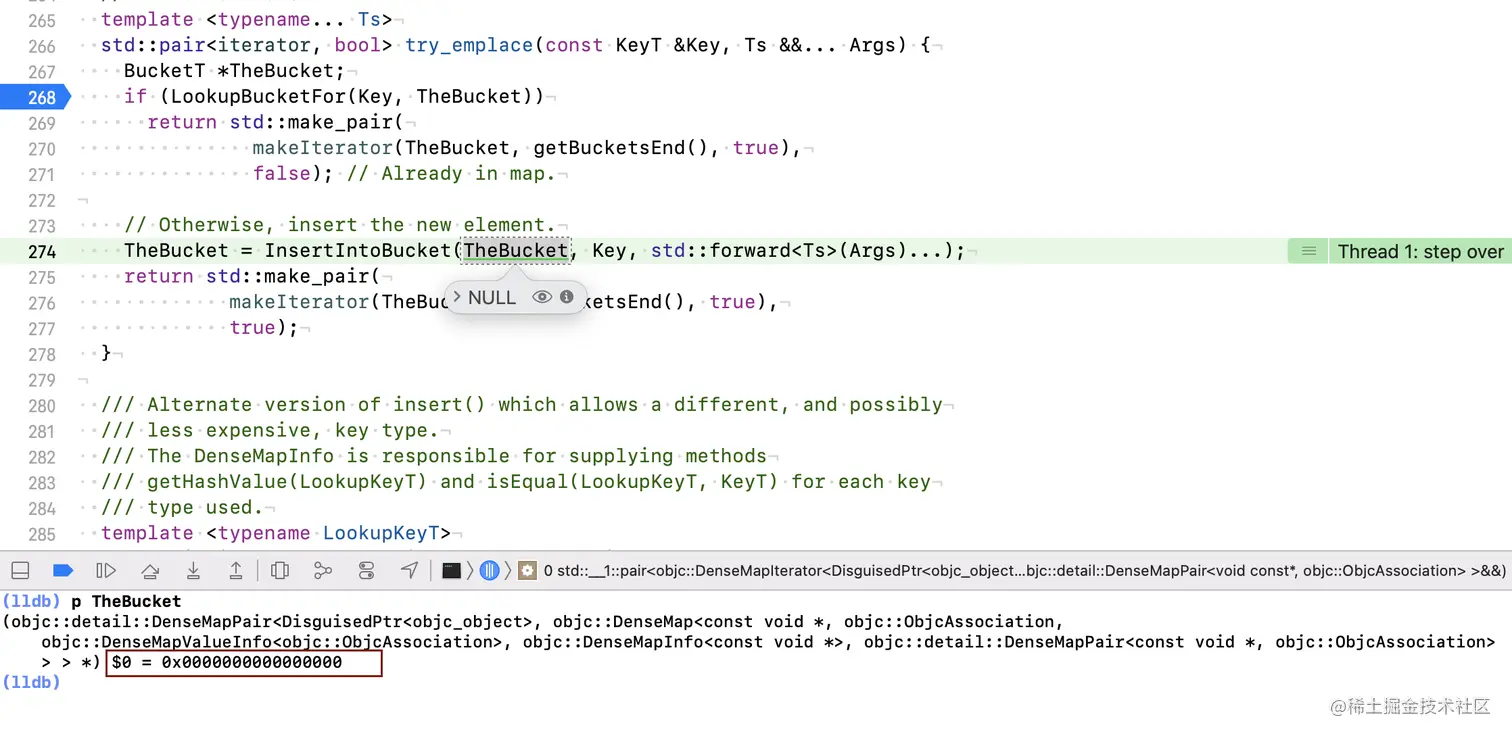The width and height of the screenshot is (1512, 738).
Task: Open the Thread 1: step over annotation
Action: pyautogui.click(x=1420, y=251)
